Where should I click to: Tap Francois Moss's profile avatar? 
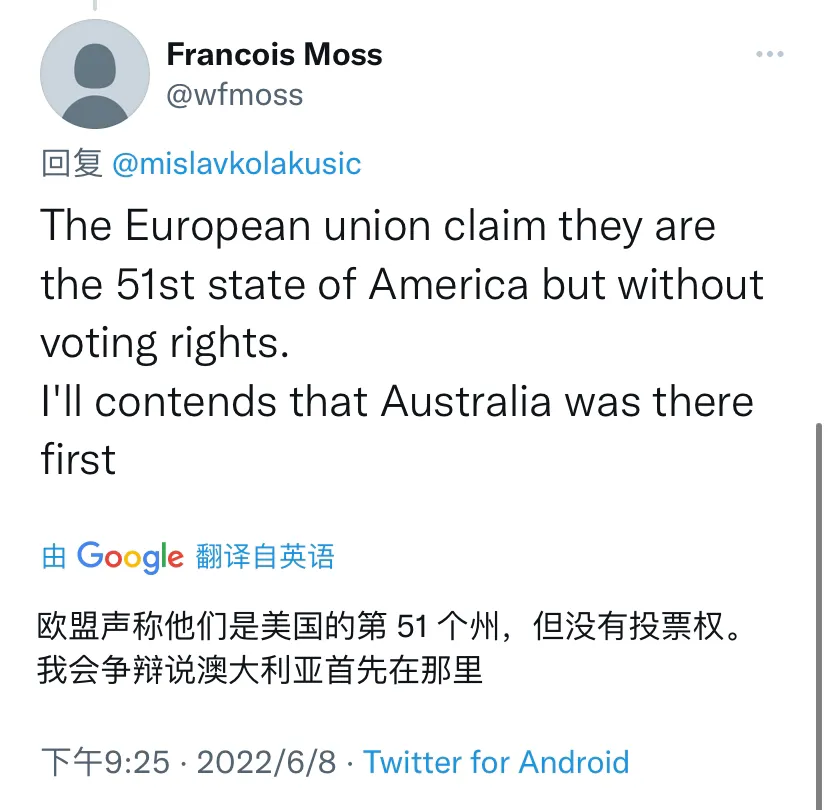click(x=94, y=74)
